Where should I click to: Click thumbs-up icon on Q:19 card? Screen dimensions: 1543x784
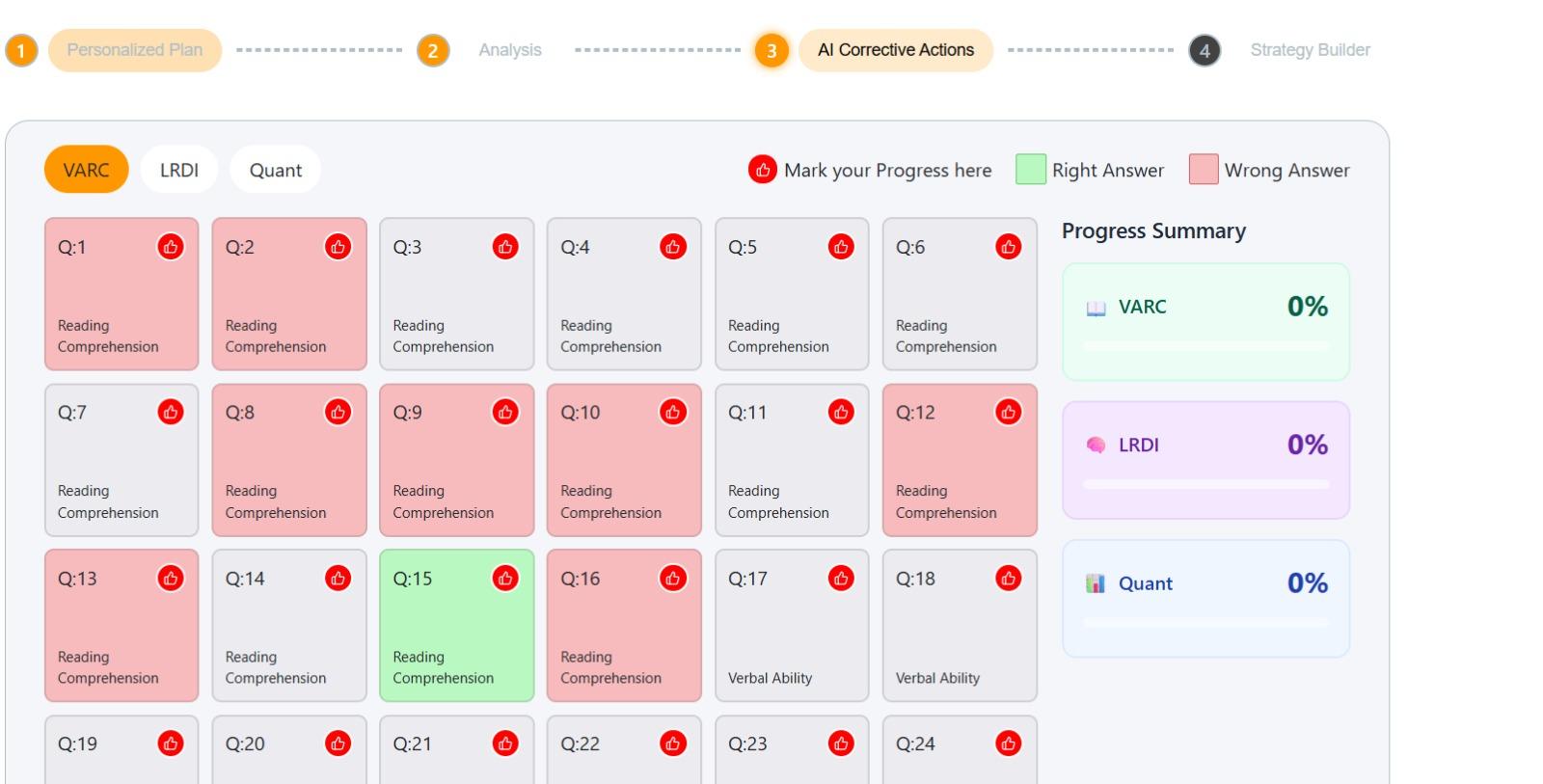tap(171, 743)
